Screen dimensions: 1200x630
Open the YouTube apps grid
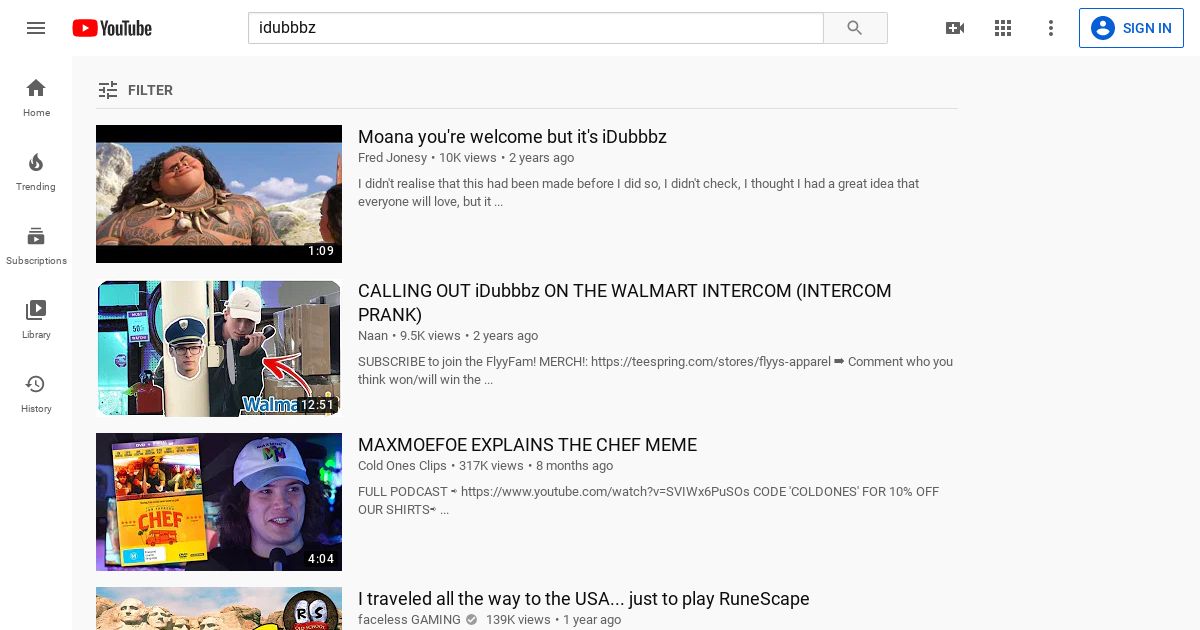click(1003, 28)
